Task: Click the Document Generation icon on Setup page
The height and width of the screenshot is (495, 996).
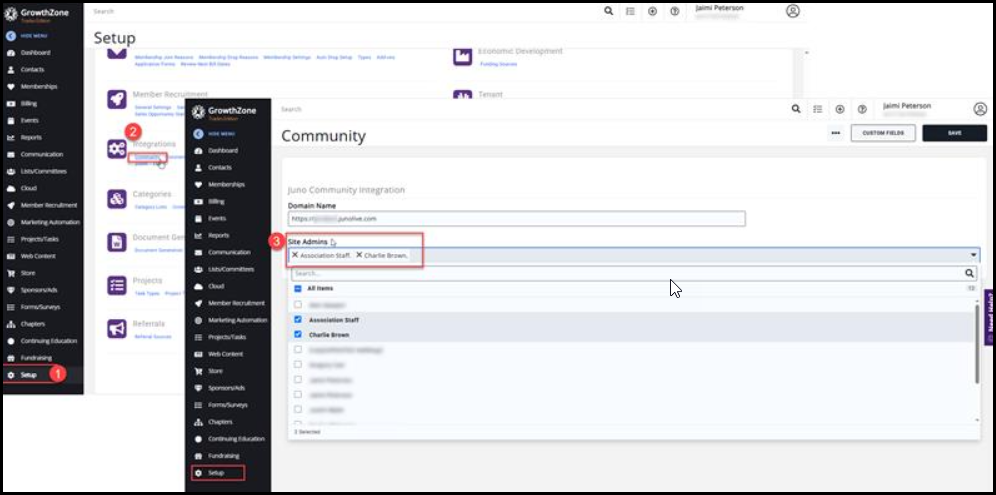Action: [116, 242]
